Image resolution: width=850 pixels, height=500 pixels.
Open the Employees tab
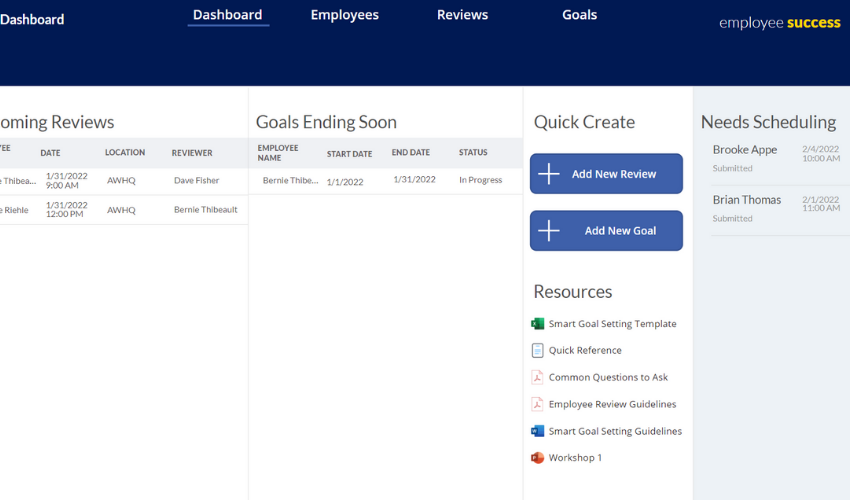(x=344, y=15)
